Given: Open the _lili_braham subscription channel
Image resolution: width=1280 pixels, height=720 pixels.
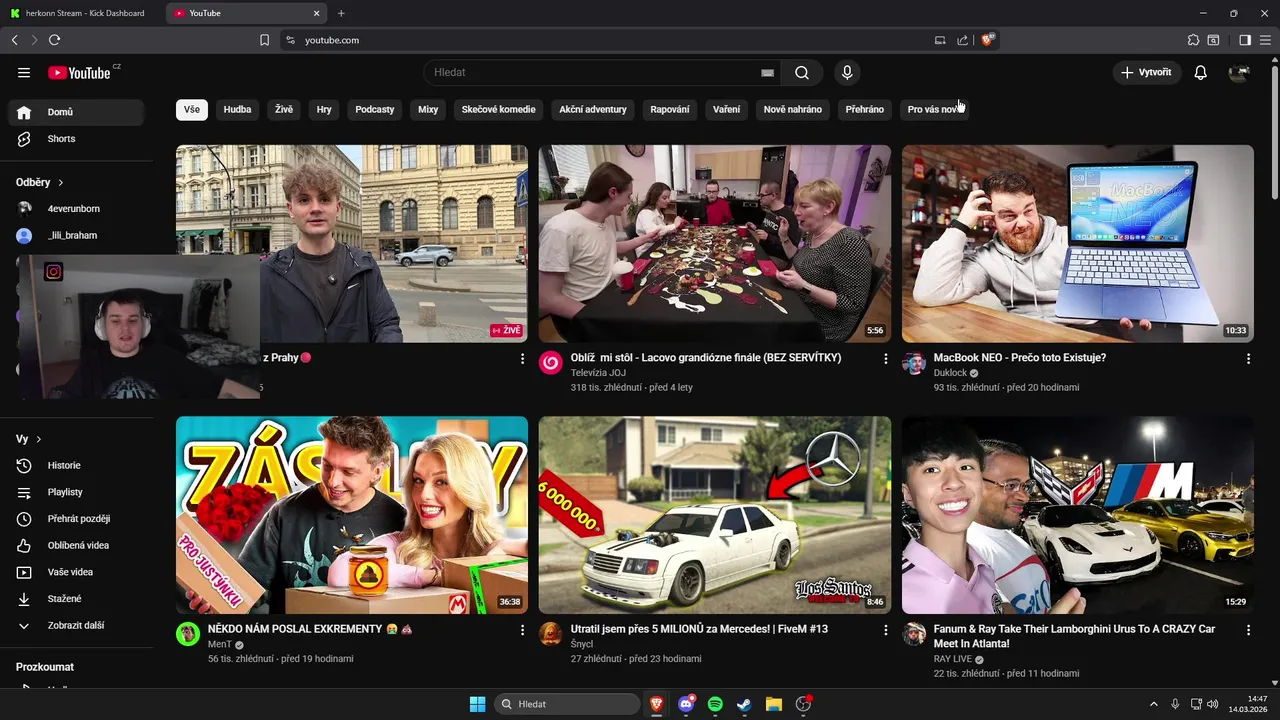Looking at the screenshot, I should pos(76,235).
